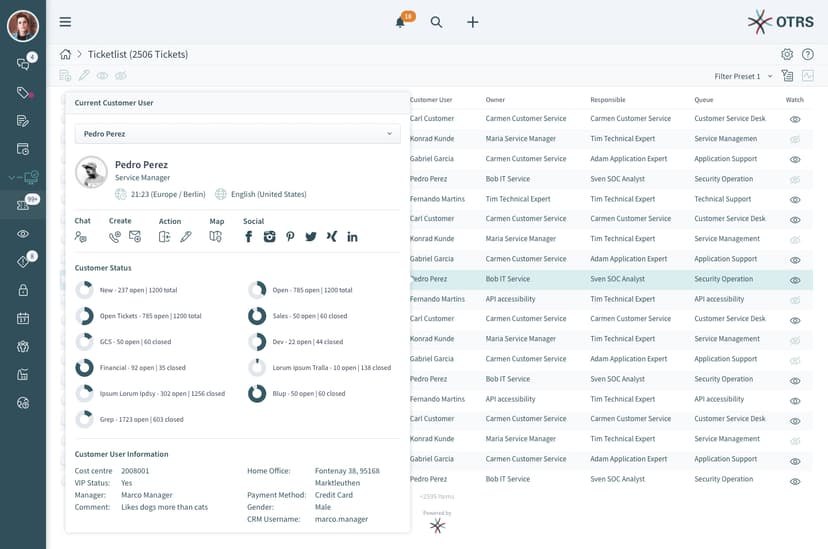Open the map icon for customer

215,237
